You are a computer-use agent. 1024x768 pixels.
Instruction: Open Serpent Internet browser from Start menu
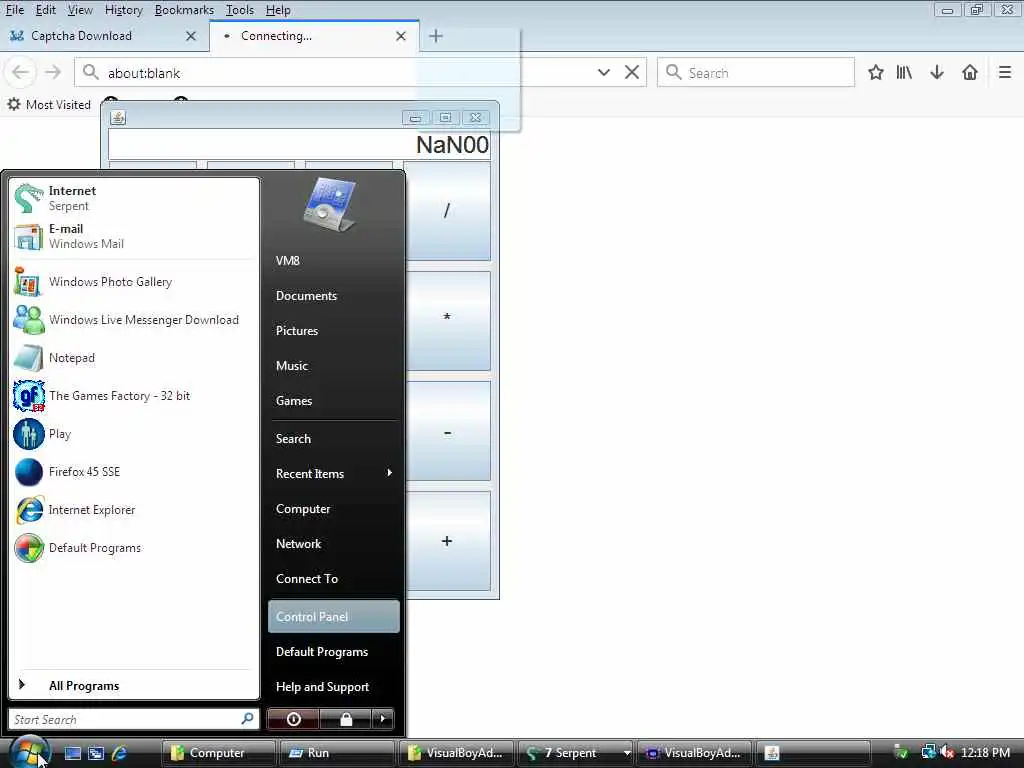coord(134,198)
